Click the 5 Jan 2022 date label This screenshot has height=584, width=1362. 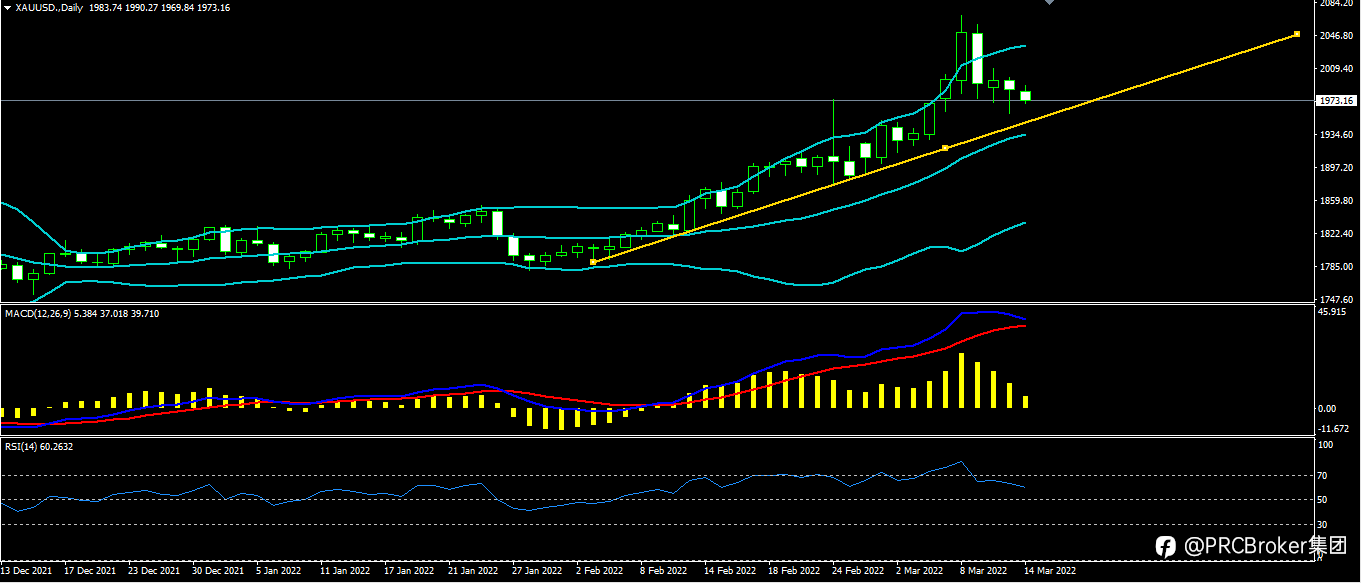279,571
